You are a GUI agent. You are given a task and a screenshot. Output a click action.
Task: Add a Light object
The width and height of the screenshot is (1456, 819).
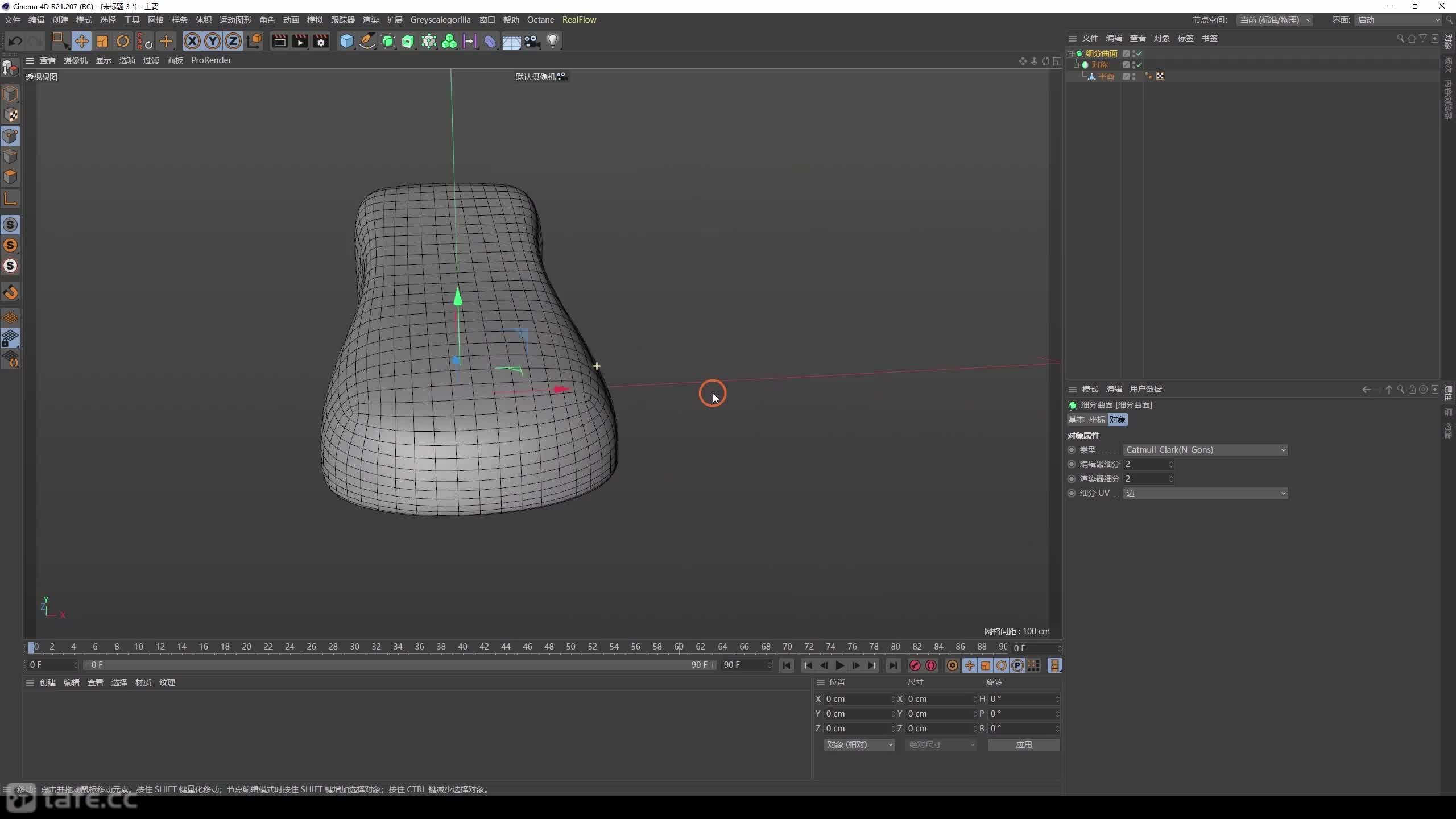pyautogui.click(x=552, y=41)
